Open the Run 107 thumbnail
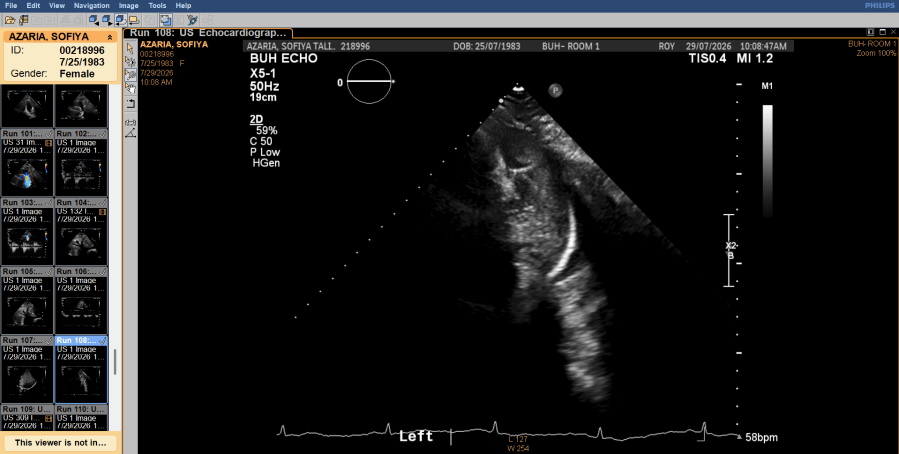This screenshot has height=454, width=899. [x=28, y=370]
